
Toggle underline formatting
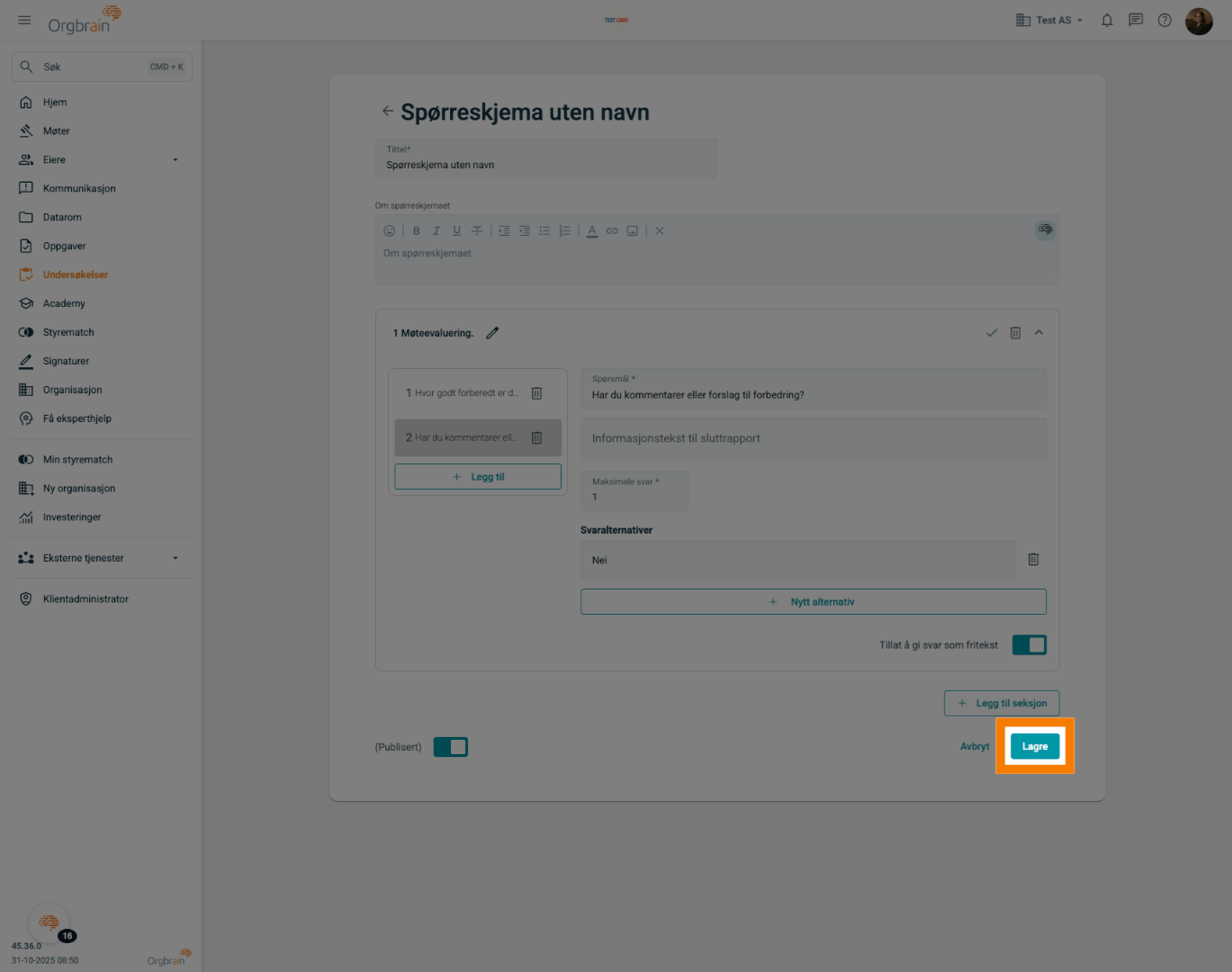456,231
